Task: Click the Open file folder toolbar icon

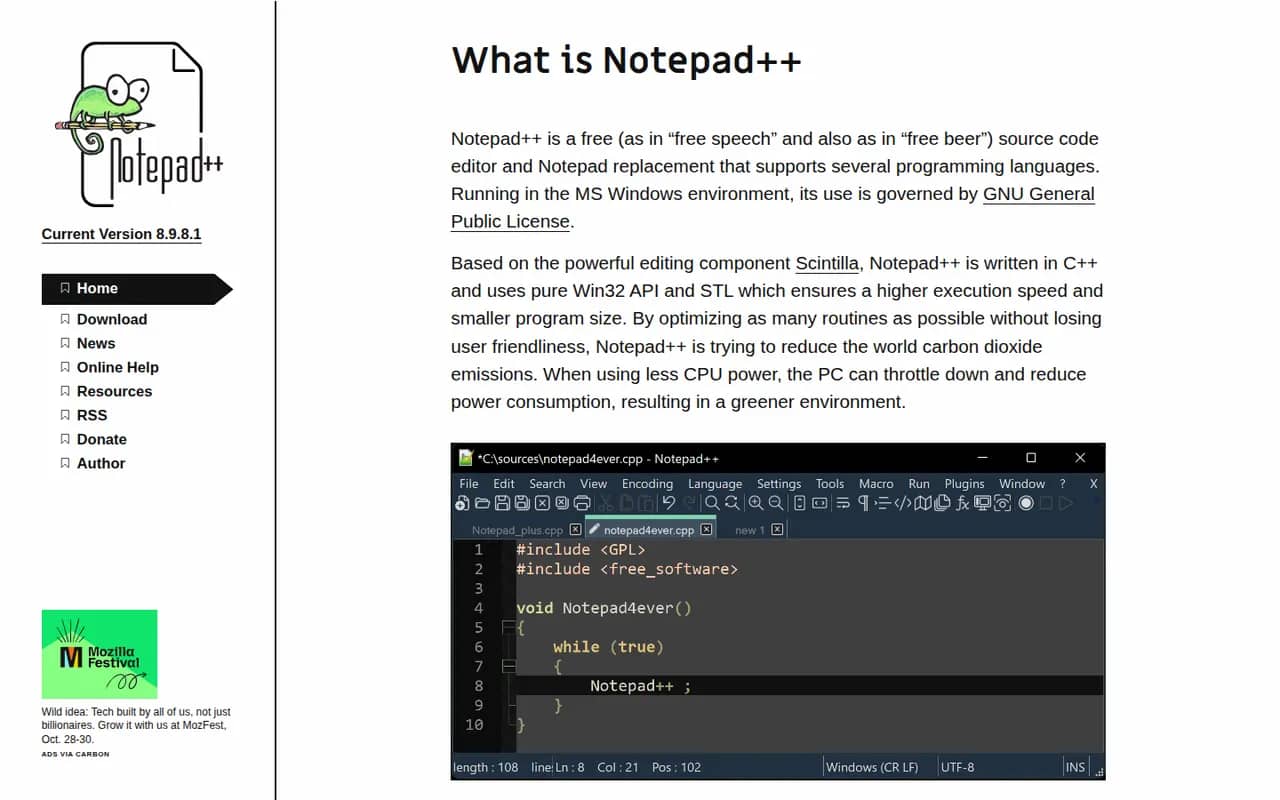Action: click(x=482, y=503)
